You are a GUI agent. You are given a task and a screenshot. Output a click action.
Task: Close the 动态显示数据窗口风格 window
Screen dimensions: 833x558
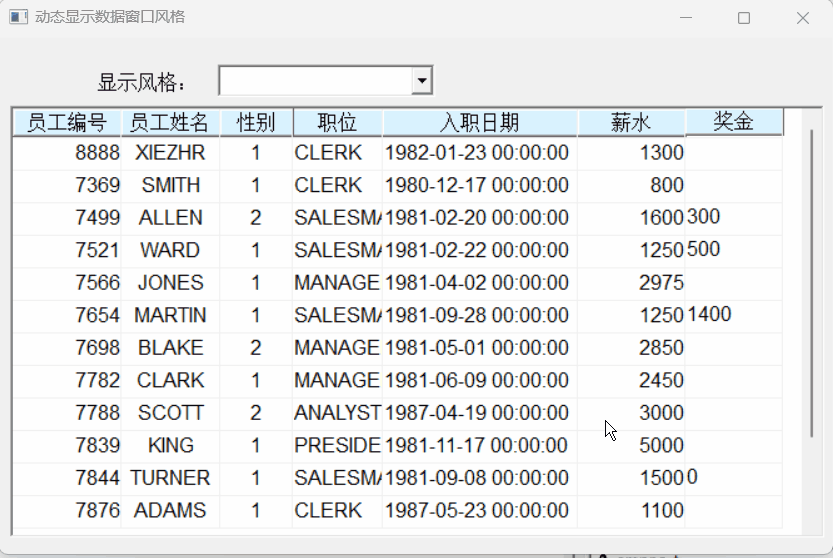803,18
